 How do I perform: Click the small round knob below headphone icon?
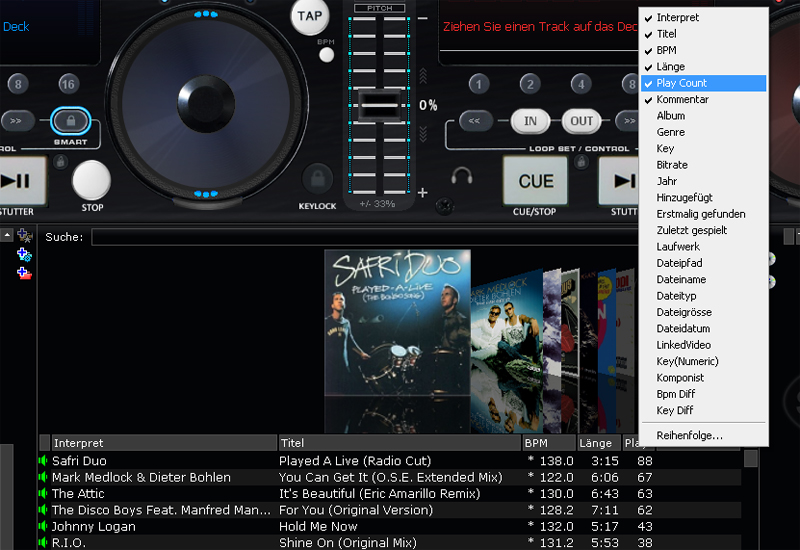445,206
